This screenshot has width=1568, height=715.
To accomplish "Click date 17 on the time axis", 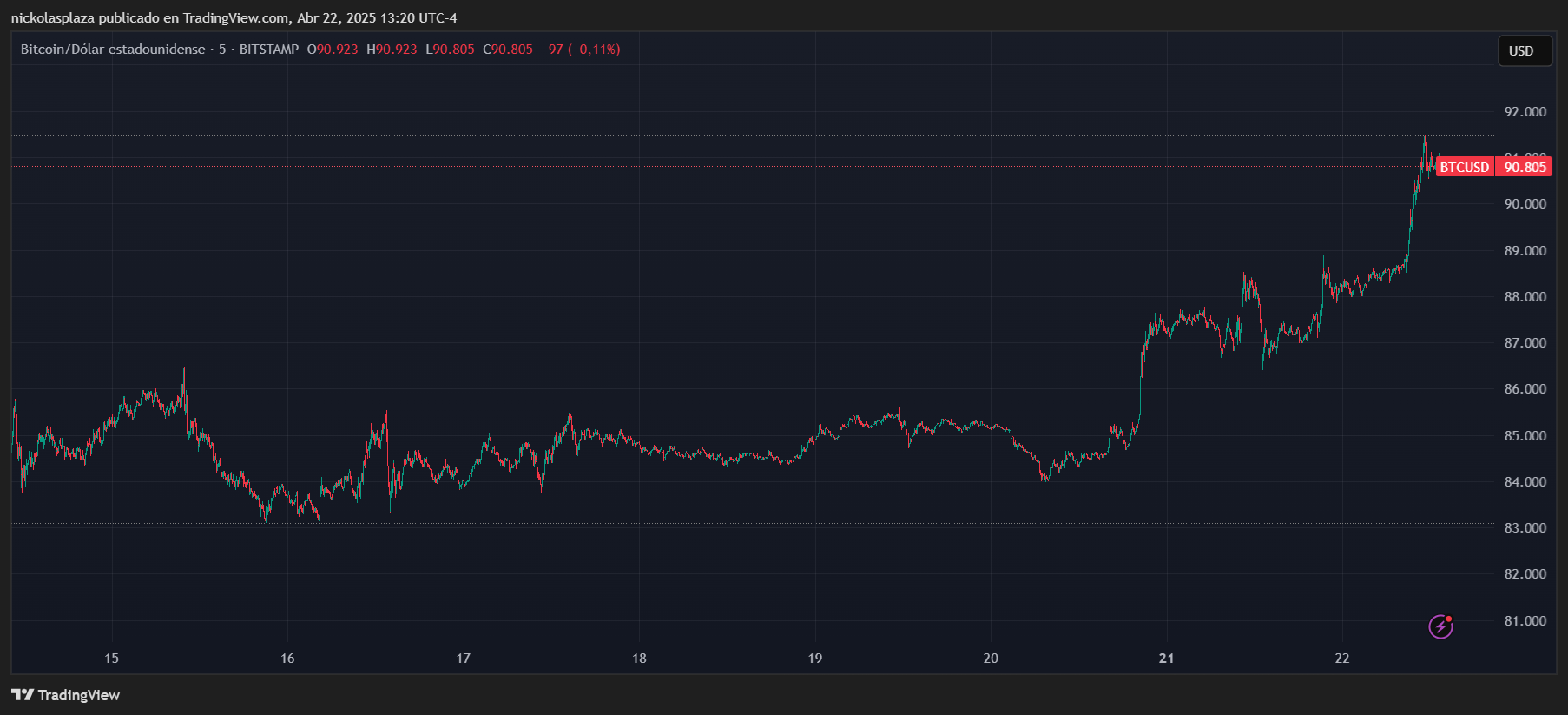I will (464, 658).
